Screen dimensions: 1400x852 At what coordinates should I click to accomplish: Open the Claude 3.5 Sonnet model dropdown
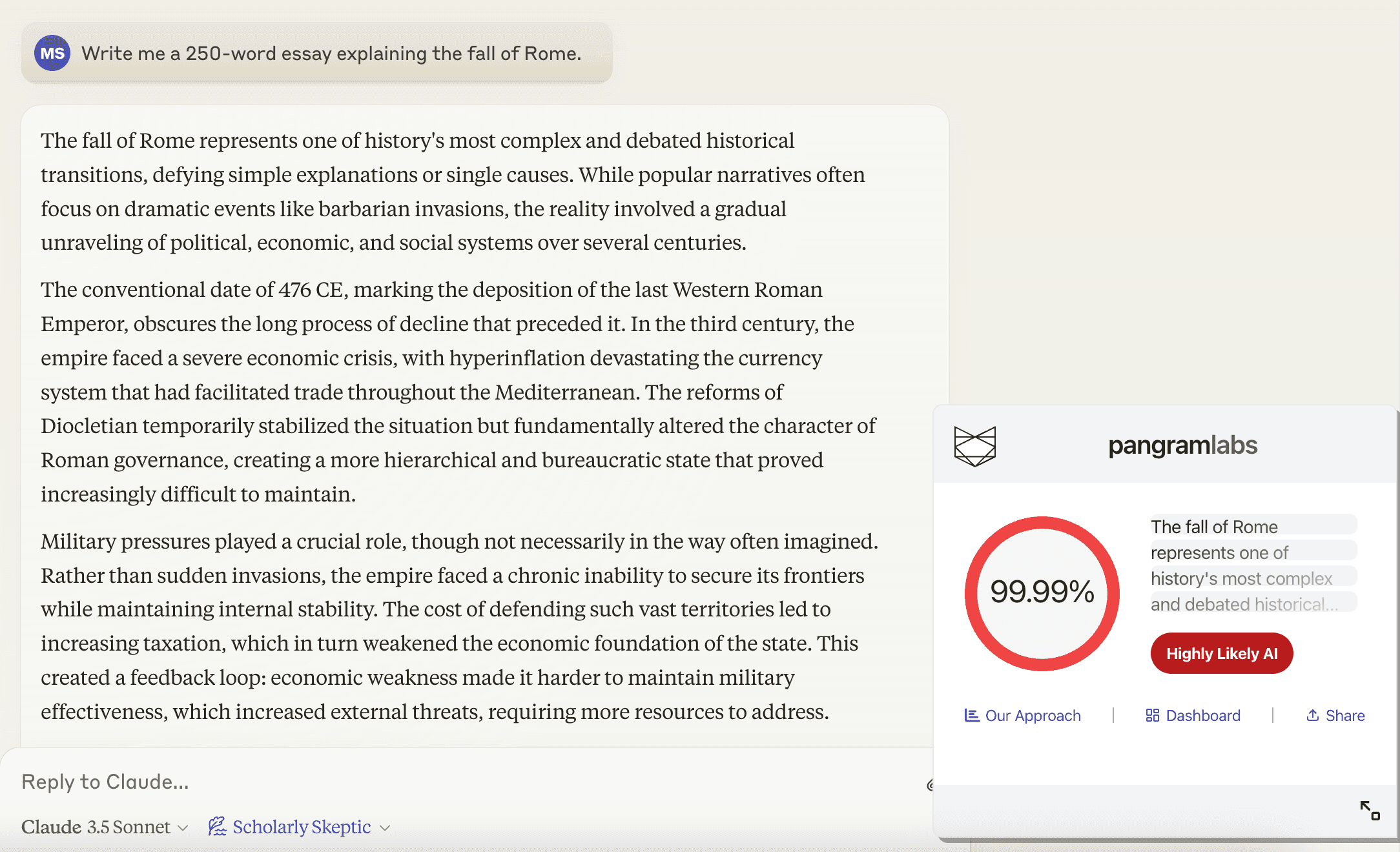(x=104, y=827)
